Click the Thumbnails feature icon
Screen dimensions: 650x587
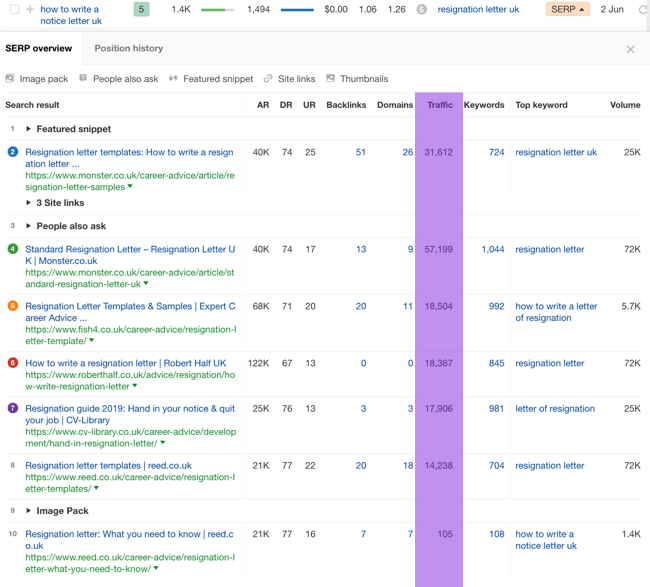pyautogui.click(x=331, y=78)
